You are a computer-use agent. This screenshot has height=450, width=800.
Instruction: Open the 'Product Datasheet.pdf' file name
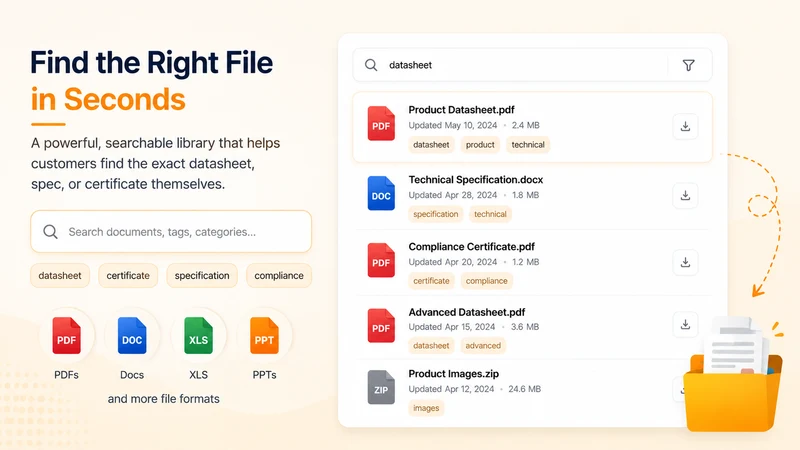[461, 110]
